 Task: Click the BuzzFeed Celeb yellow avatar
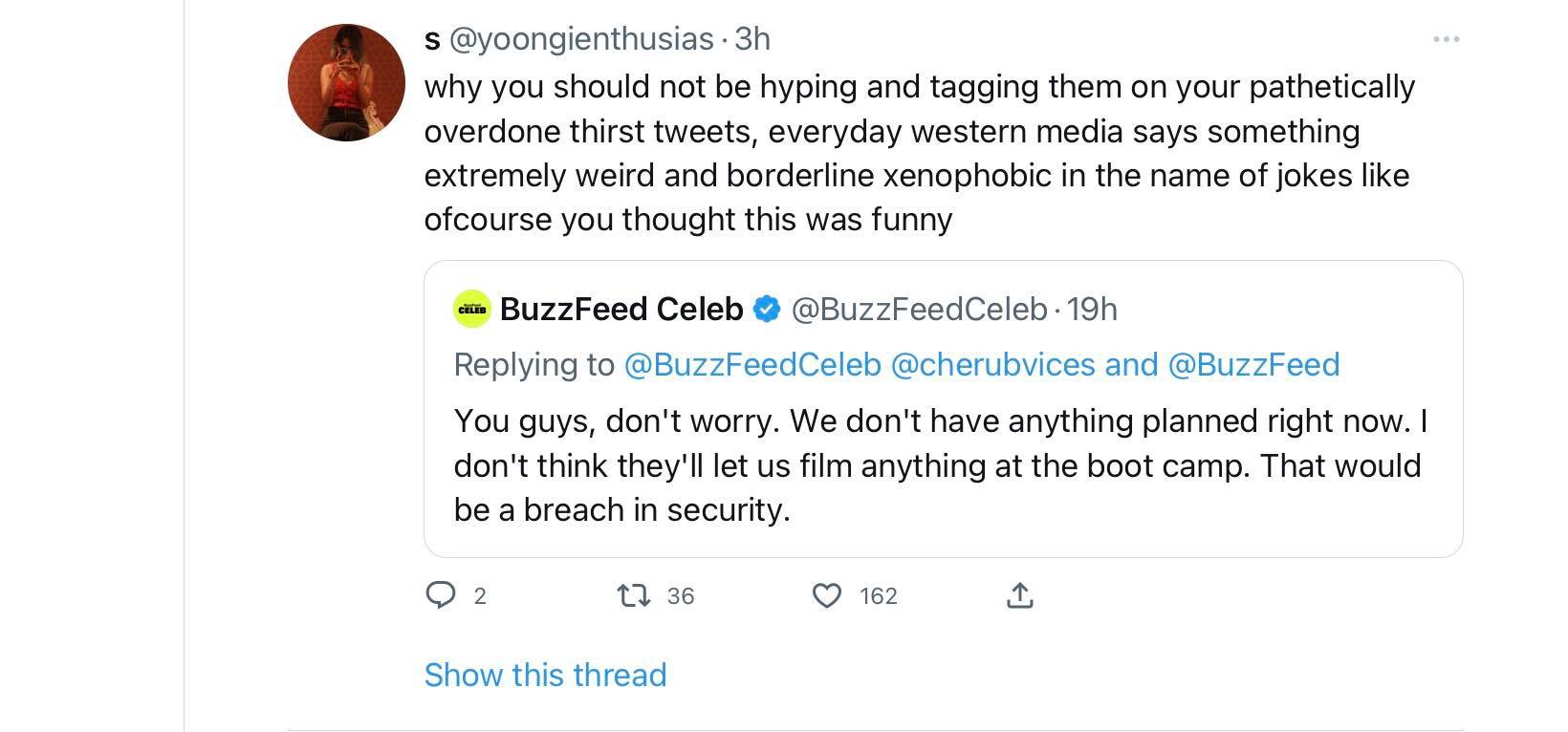(472, 309)
